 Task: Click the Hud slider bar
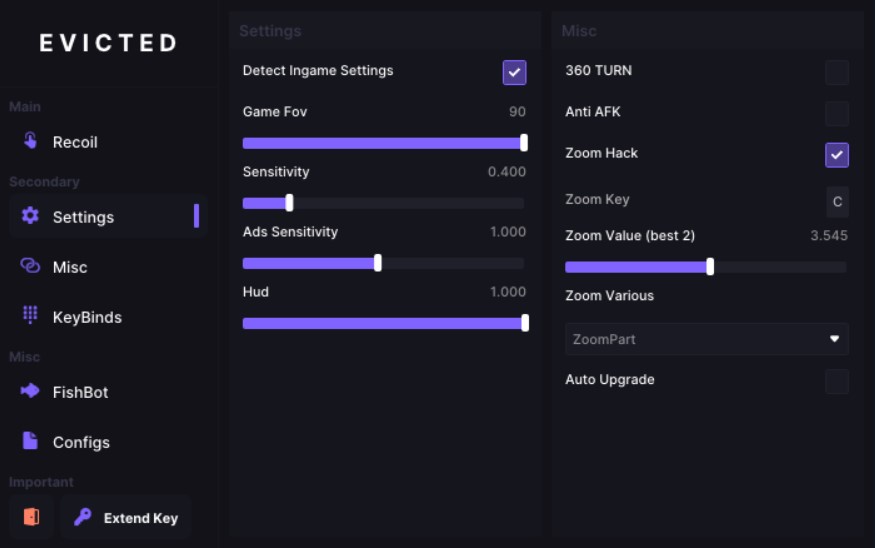pyautogui.click(x=383, y=323)
